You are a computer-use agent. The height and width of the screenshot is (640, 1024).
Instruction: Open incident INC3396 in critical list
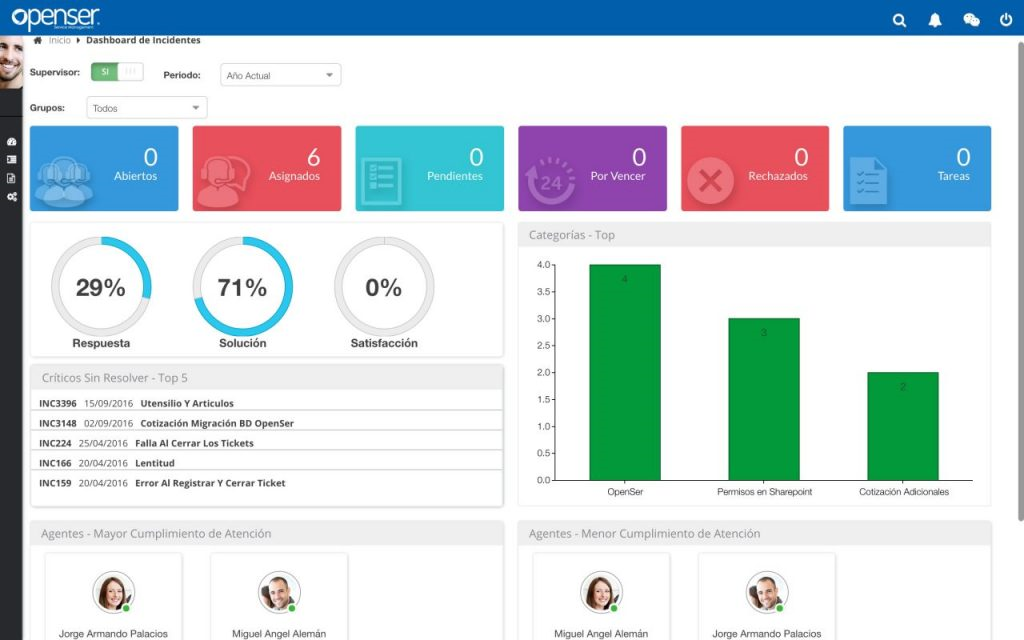click(57, 404)
